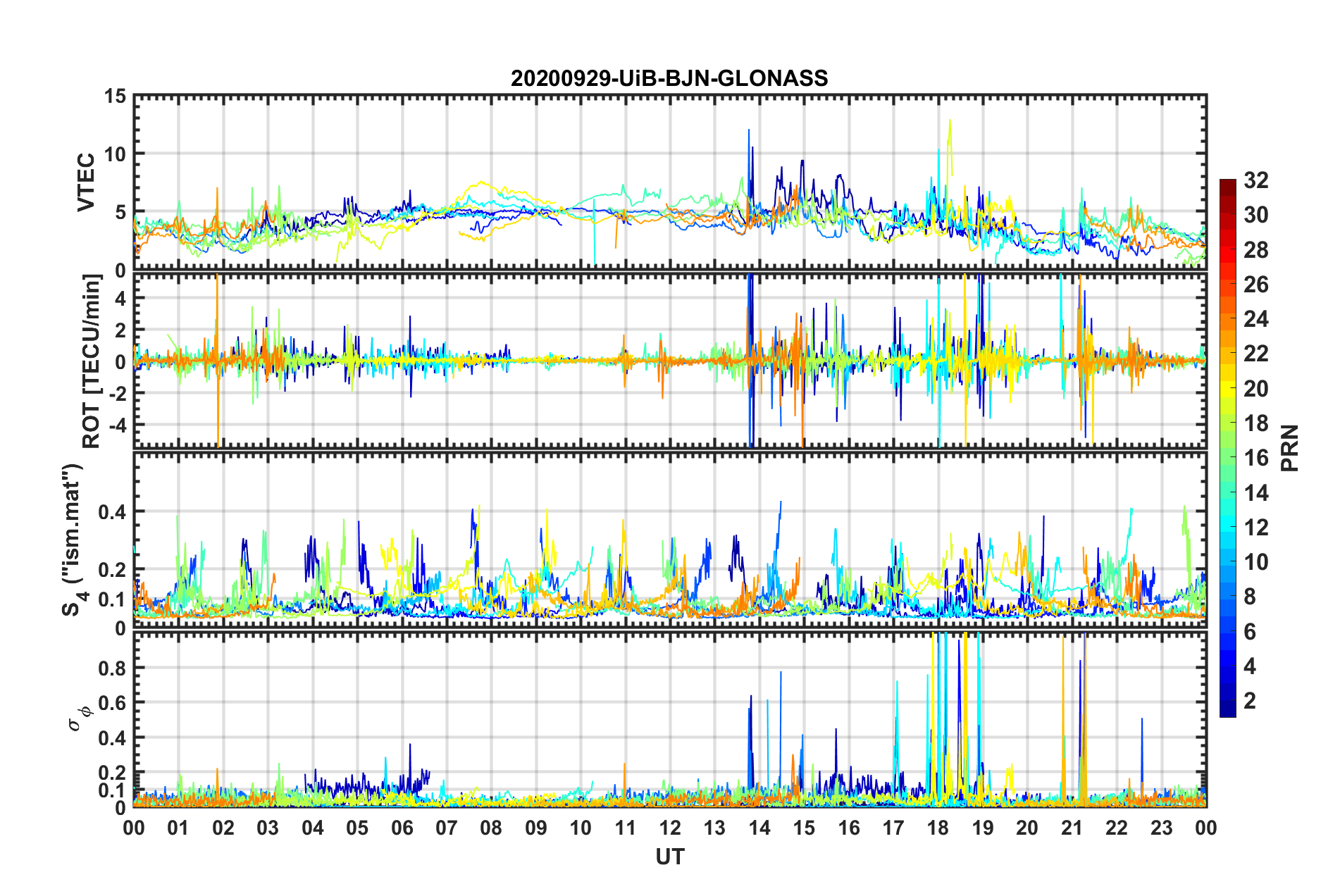Select colorbar tick label 14
This screenshot has height=896, width=1340.
[1255, 493]
